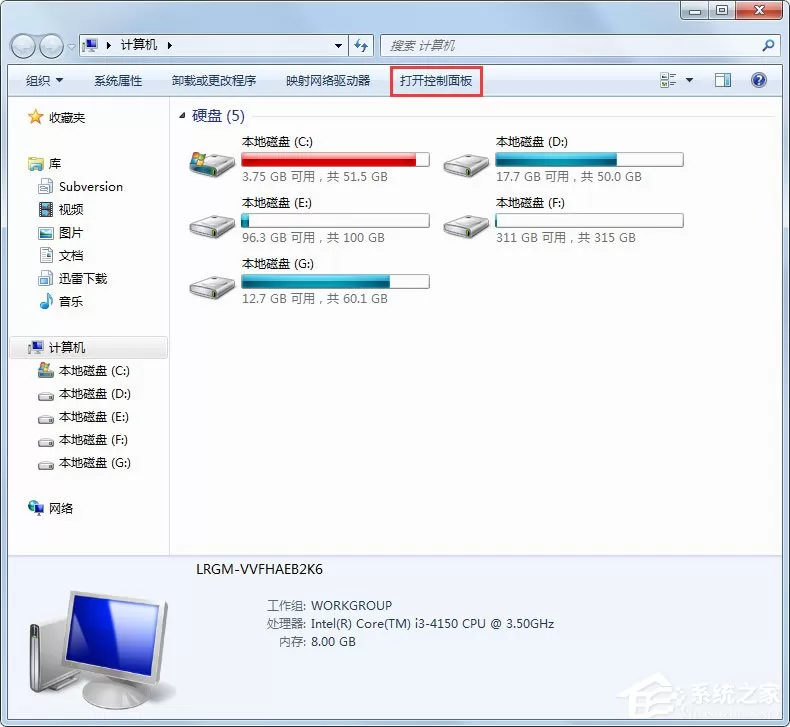790x727 pixels.
Task: Collapse the 硬盘 (5) group triangle
Action: (x=182, y=116)
